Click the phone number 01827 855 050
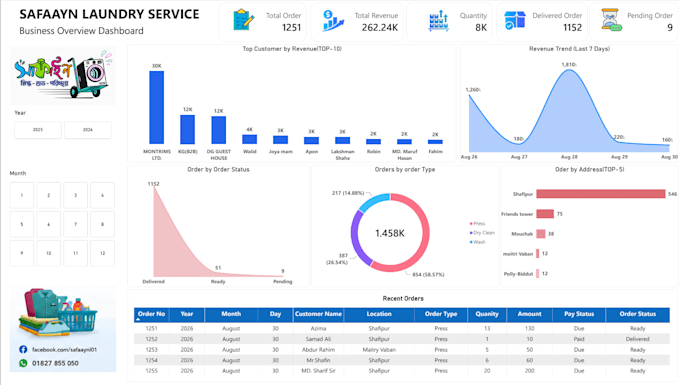Image resolution: width=680 pixels, height=385 pixels. pyautogui.click(x=55, y=363)
